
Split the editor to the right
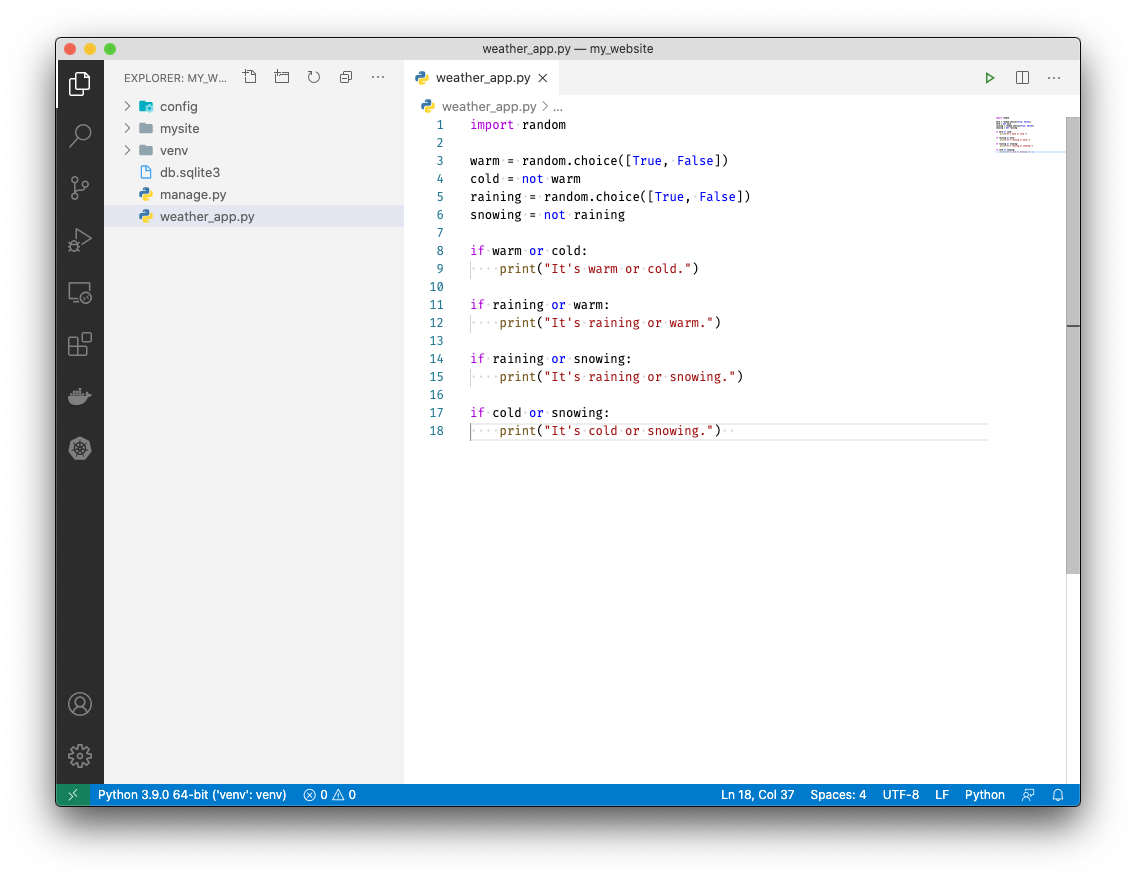1022,78
